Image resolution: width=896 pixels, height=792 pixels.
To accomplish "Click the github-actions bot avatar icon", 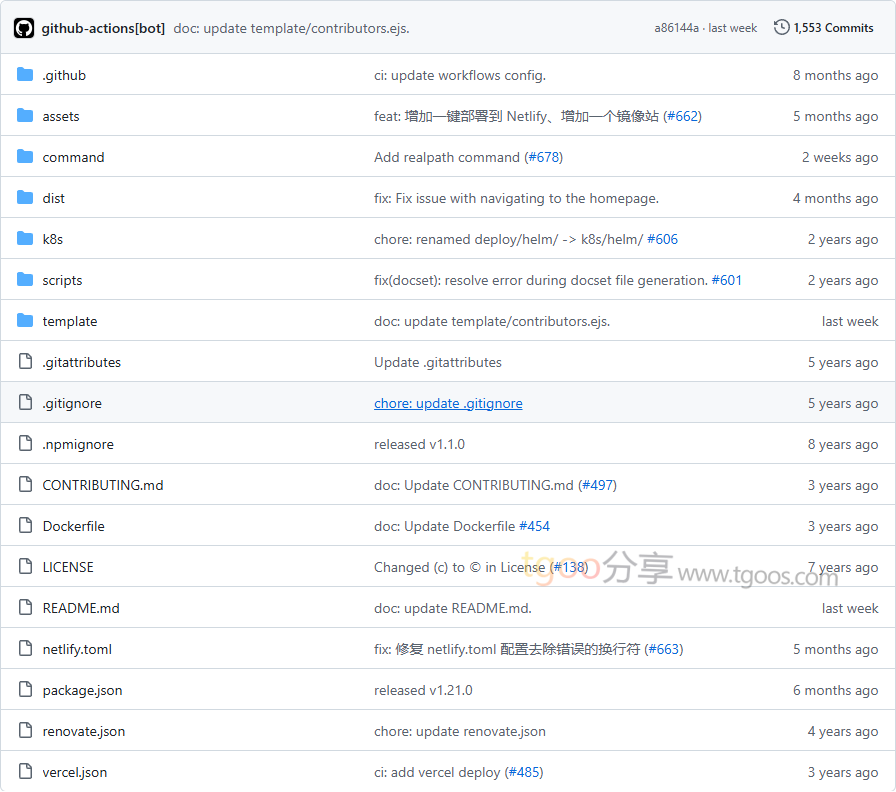I will pos(24,28).
